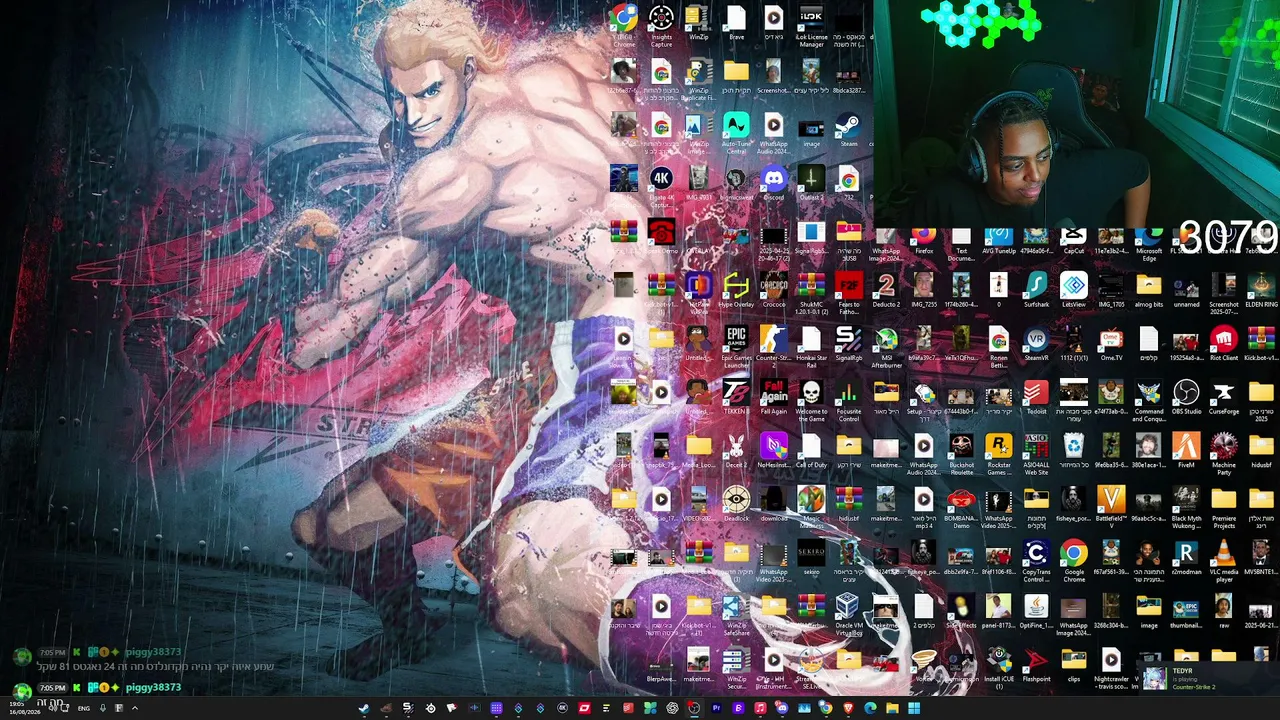The width and height of the screenshot is (1280, 720).
Task: Launch Steam from the desktop
Action: coord(849,130)
